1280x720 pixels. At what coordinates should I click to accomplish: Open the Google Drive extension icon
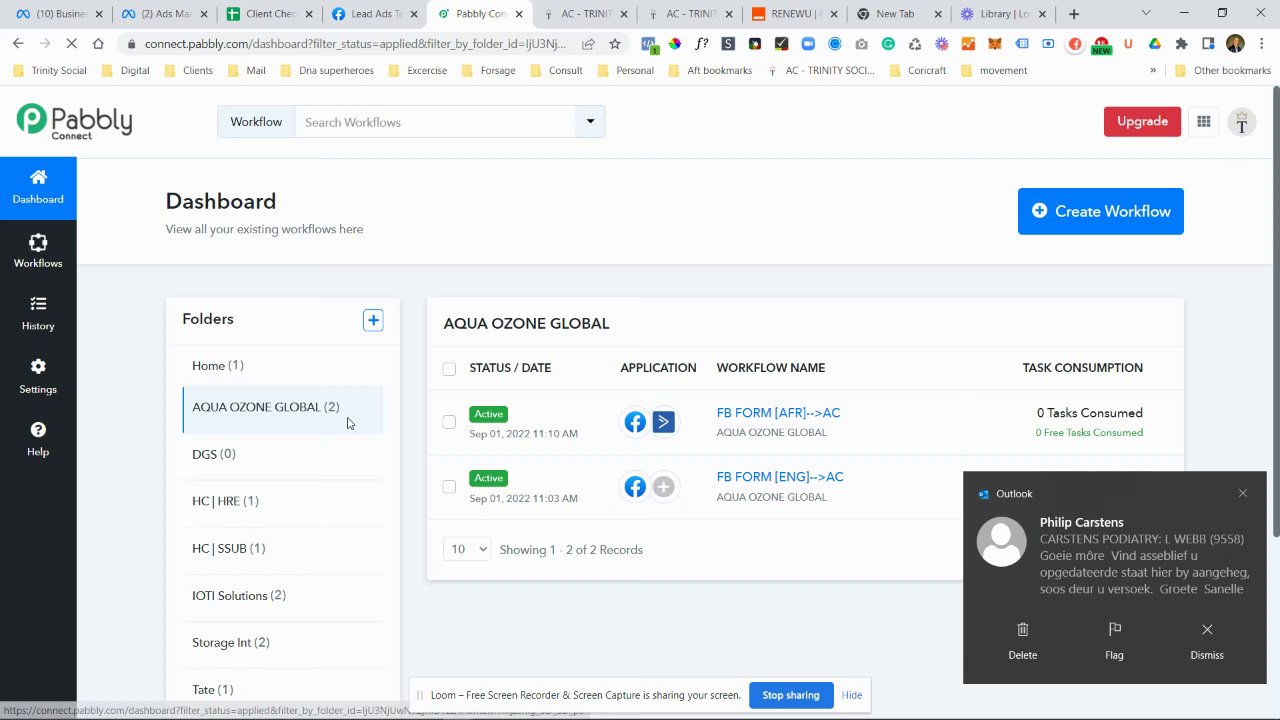click(x=1155, y=44)
